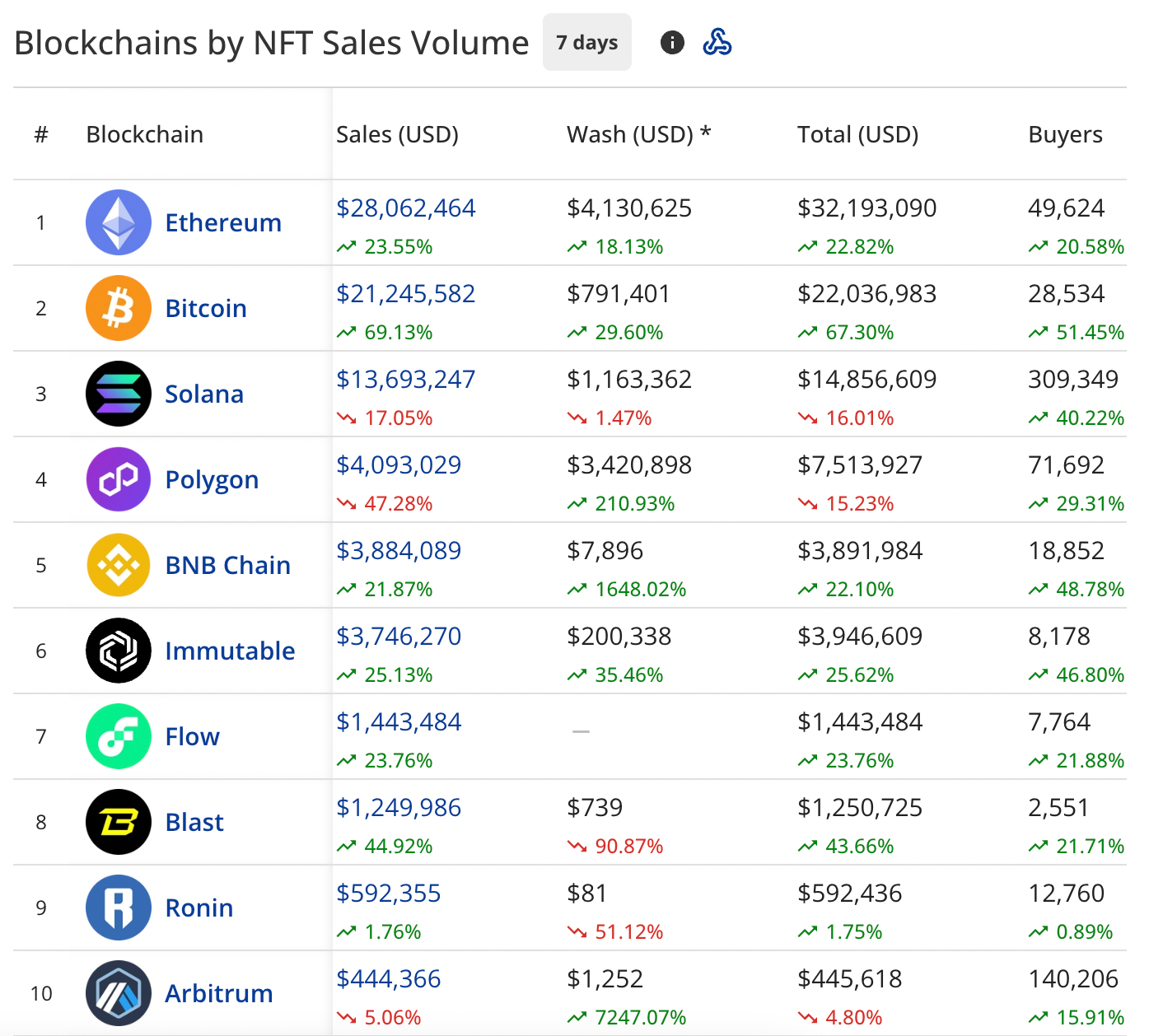Open the Arbitrum blockchain link
This screenshot has height=1036, width=1163.
click(x=218, y=993)
